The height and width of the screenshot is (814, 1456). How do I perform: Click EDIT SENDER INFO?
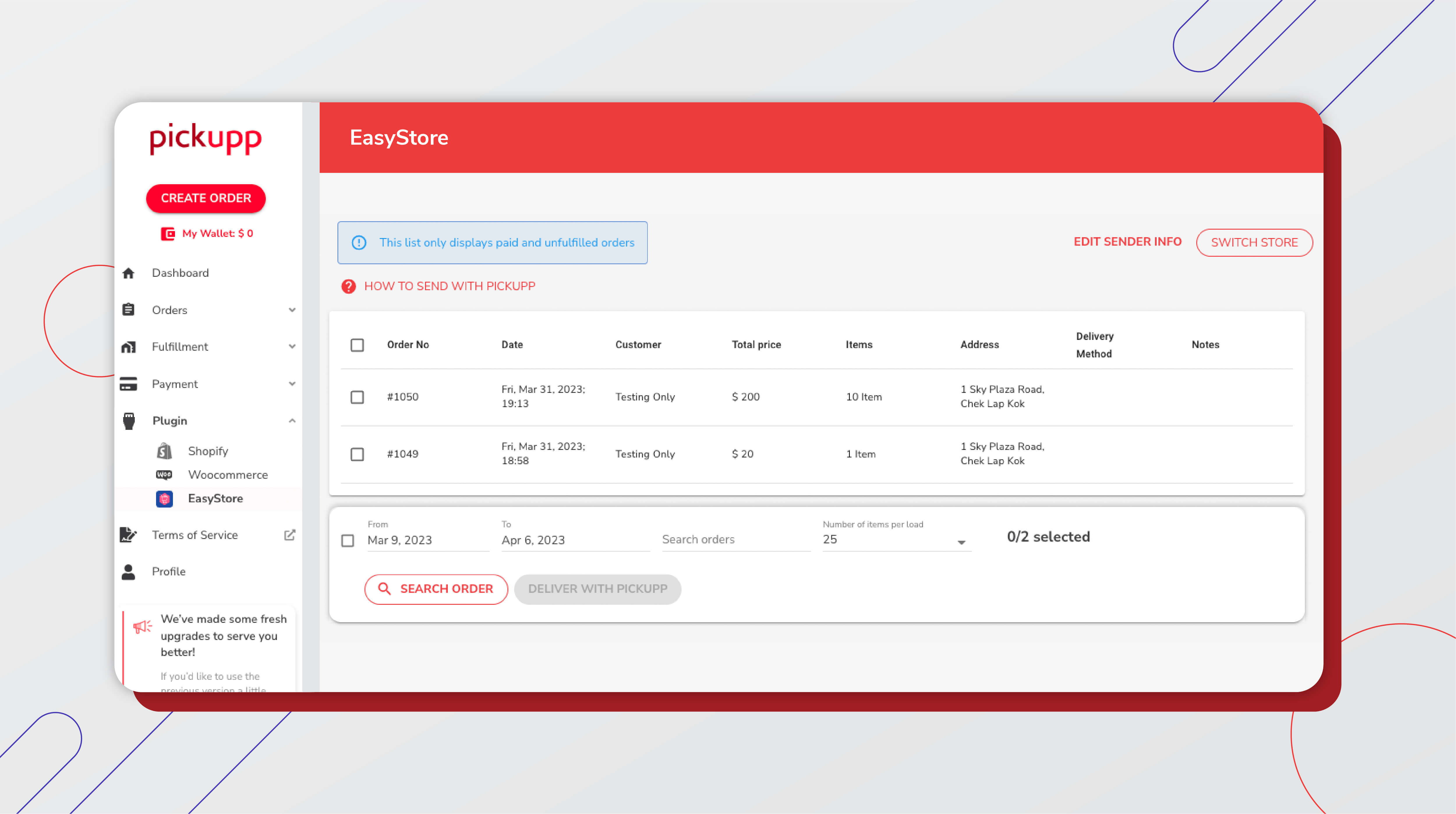(x=1127, y=242)
